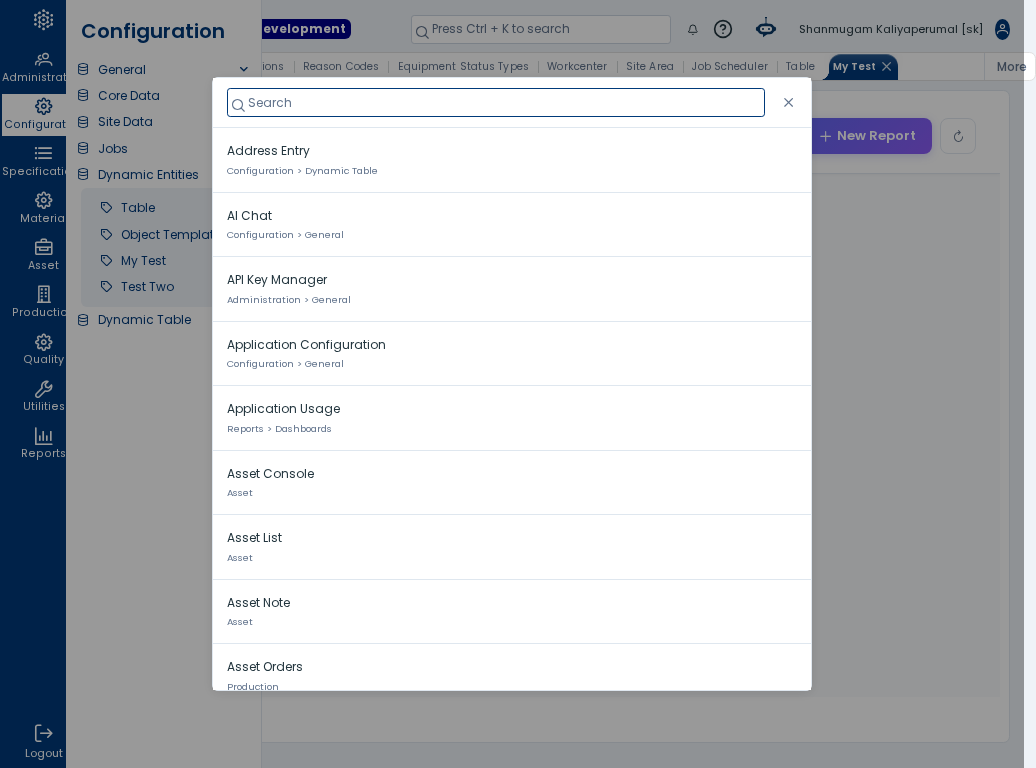Open the Material module icon
Screen dimensions: 1036x768
coord(44,200)
